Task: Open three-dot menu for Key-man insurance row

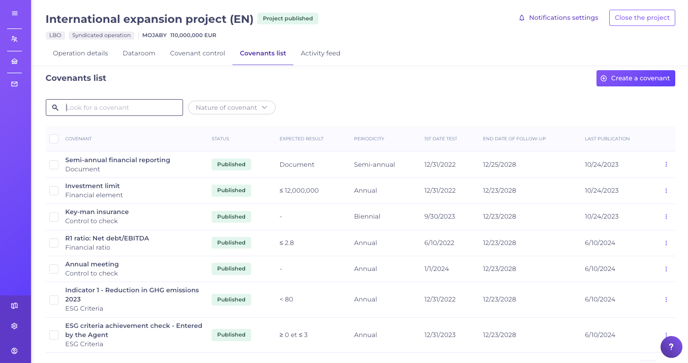Action: click(666, 217)
